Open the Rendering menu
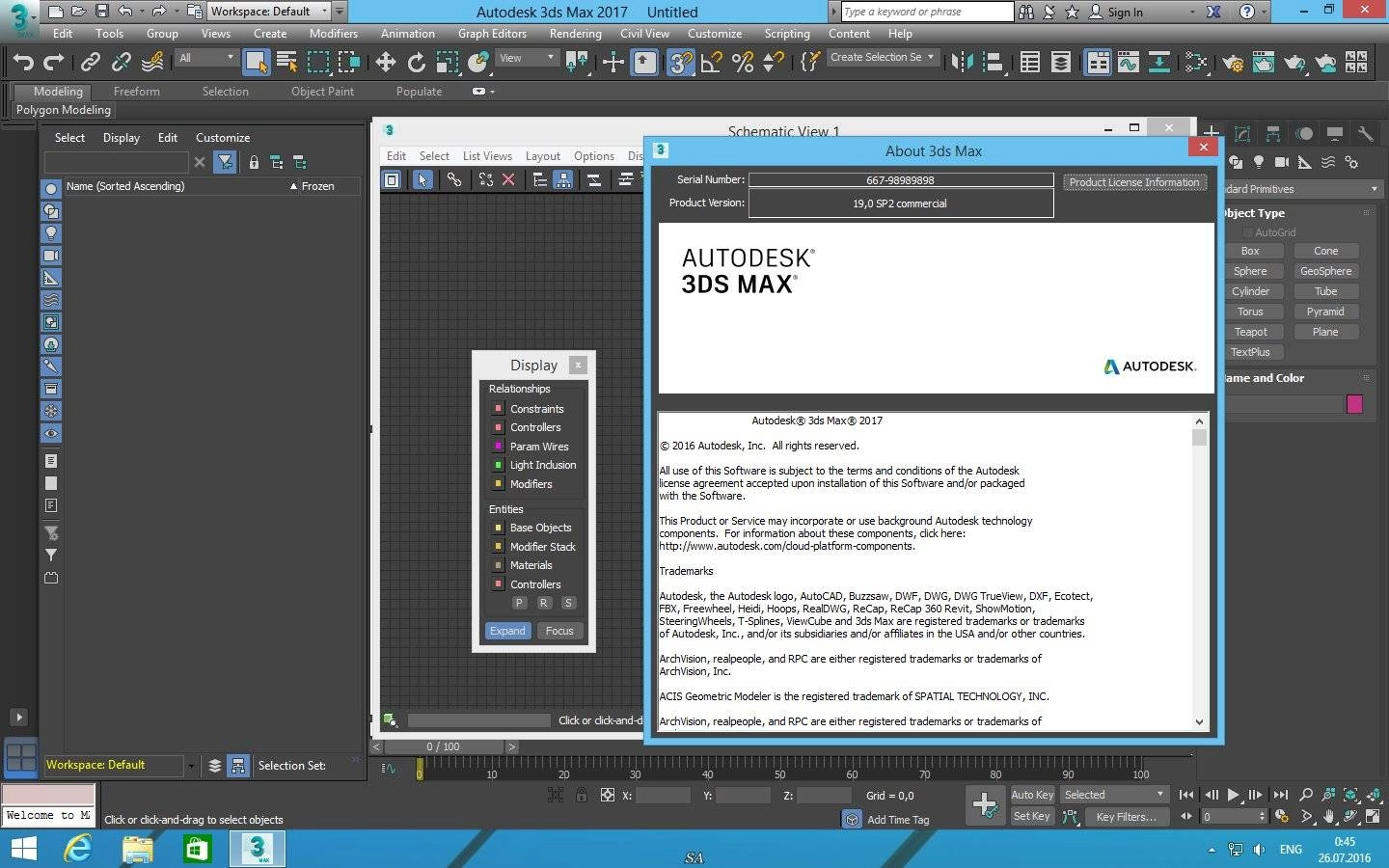Screen dimensions: 1389x868 click(575, 33)
